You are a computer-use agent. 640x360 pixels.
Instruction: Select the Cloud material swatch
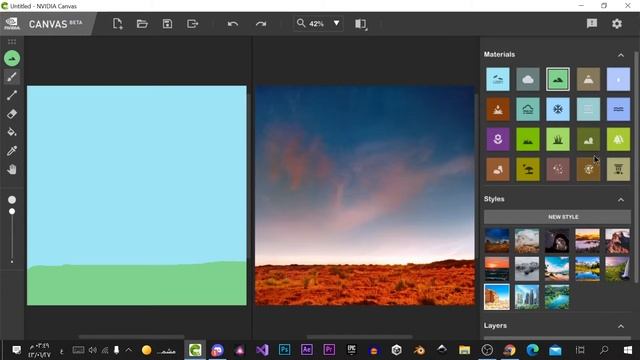point(528,79)
